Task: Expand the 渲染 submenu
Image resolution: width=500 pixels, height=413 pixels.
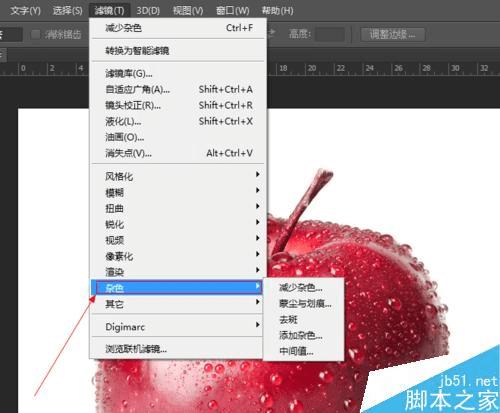Action: pos(178,271)
